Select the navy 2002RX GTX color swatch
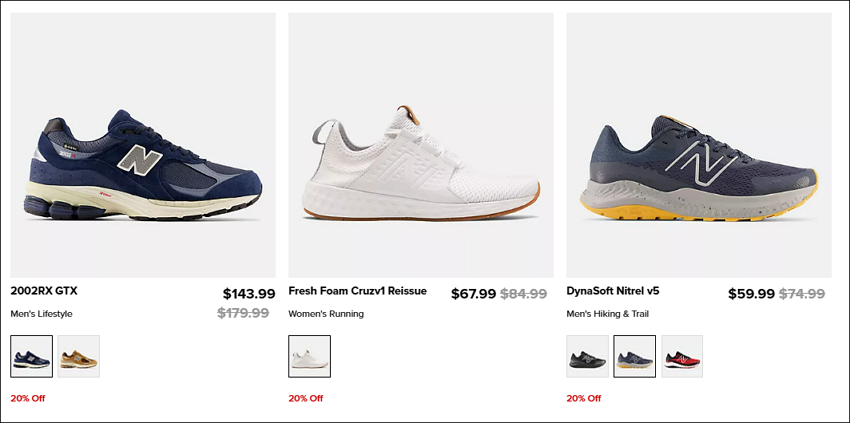Image resolution: width=850 pixels, height=423 pixels. pos(31,356)
